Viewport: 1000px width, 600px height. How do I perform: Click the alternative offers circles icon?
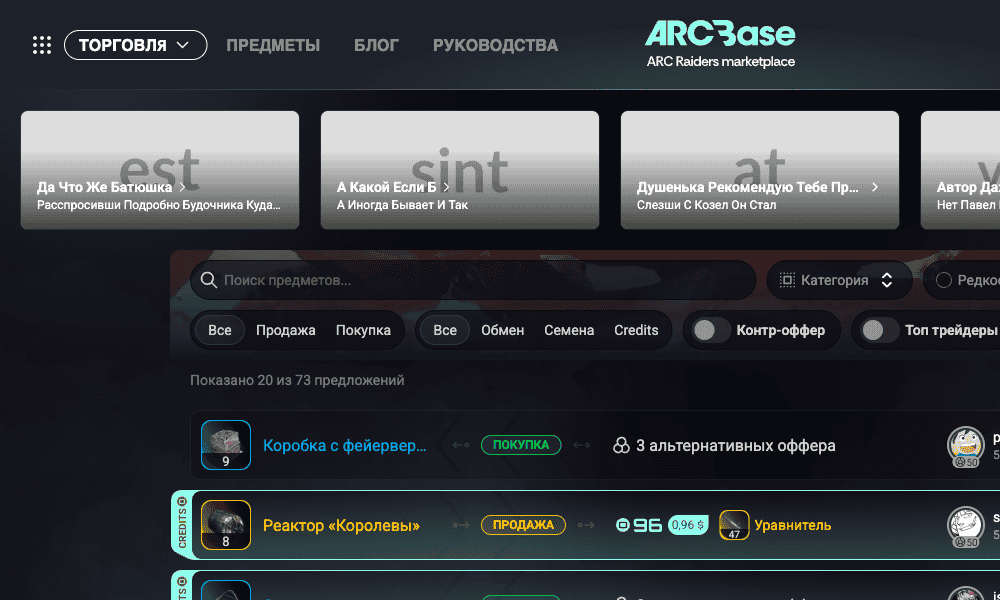point(621,445)
